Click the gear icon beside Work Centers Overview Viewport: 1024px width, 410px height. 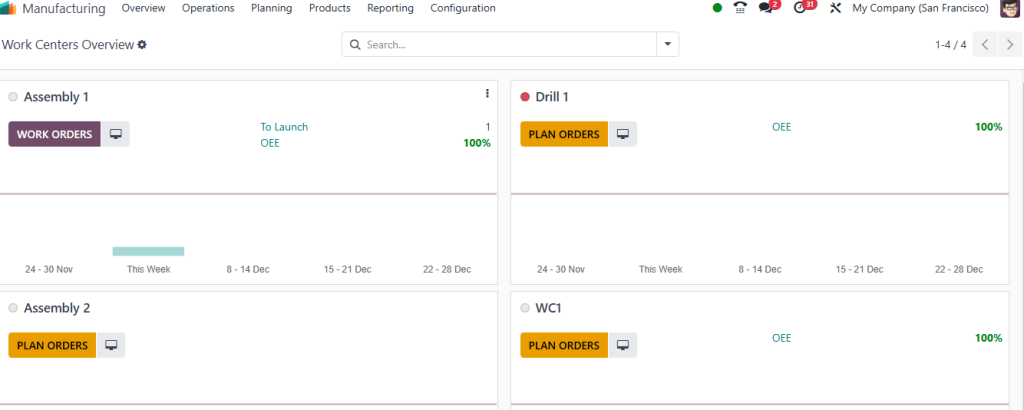pyautogui.click(x=142, y=45)
